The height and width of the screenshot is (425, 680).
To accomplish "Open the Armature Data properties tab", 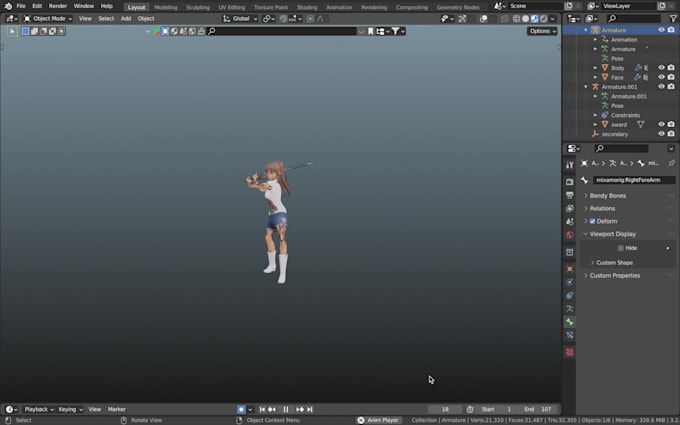I will [x=569, y=309].
